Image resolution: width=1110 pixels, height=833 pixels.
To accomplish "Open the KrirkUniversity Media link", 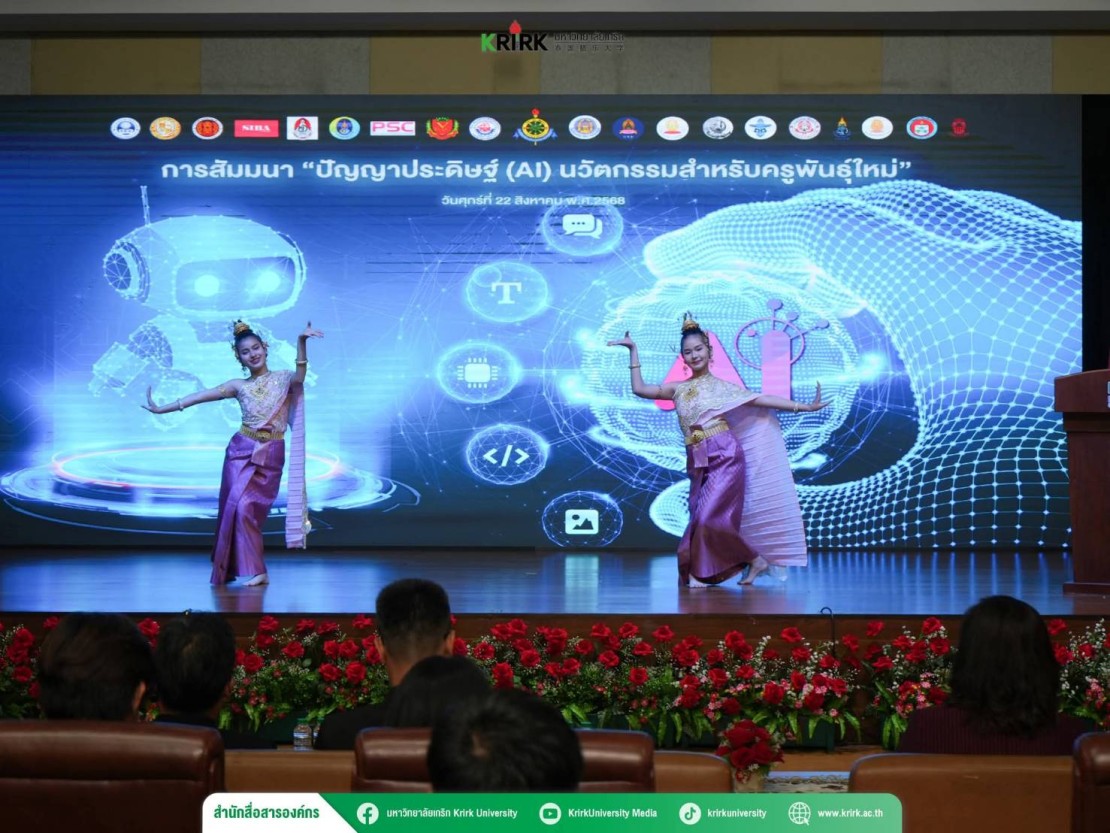I will pos(612,813).
